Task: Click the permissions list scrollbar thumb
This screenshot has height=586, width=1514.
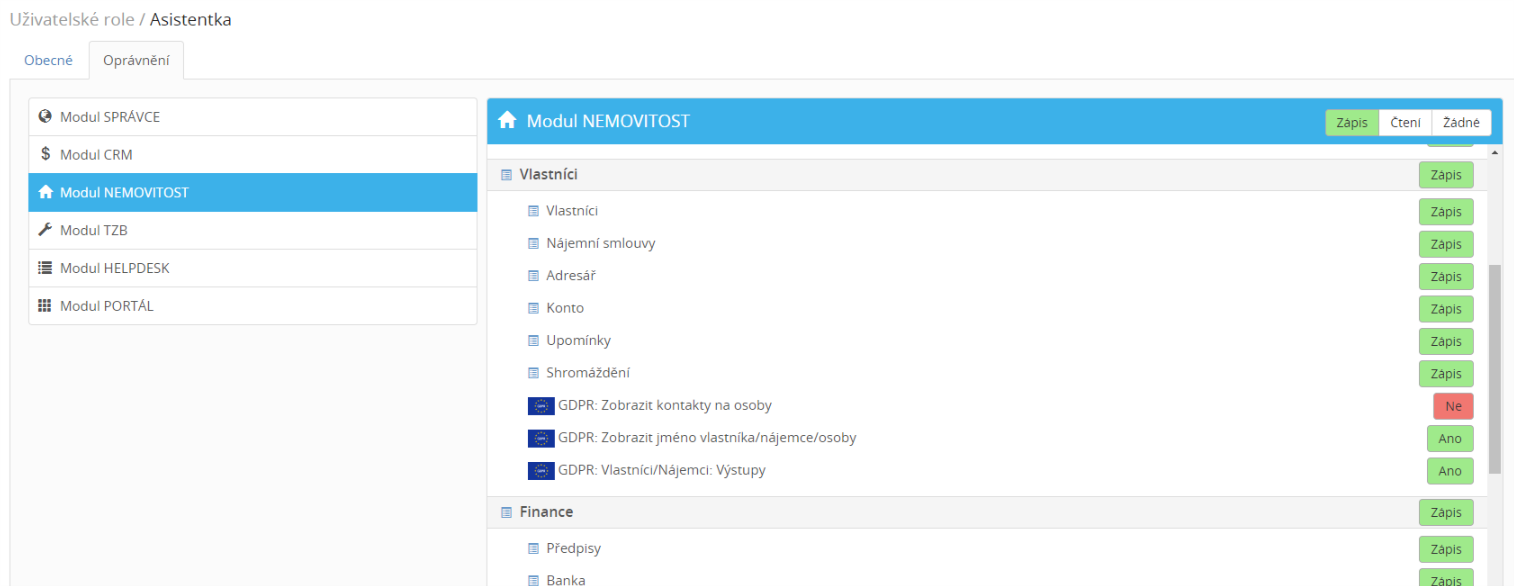Action: tap(1495, 368)
